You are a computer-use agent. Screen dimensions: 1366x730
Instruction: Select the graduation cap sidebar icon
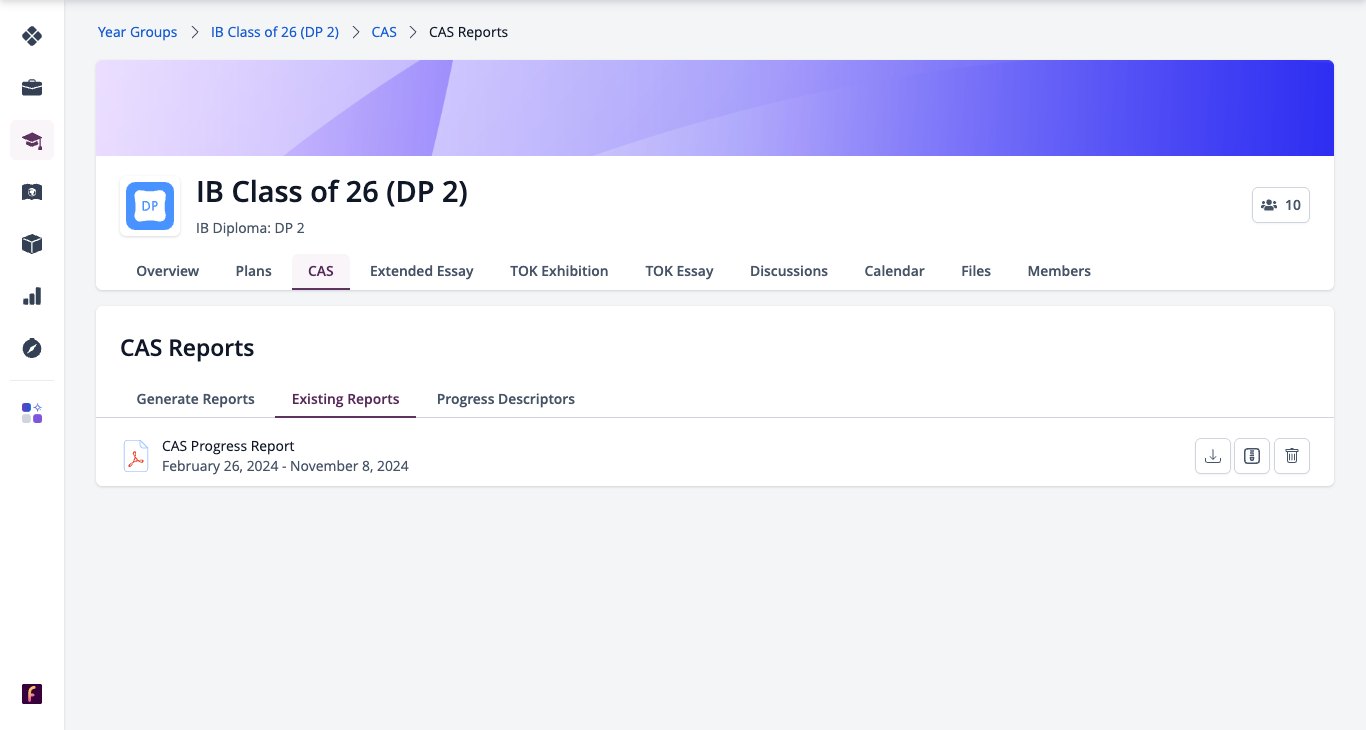tap(32, 140)
